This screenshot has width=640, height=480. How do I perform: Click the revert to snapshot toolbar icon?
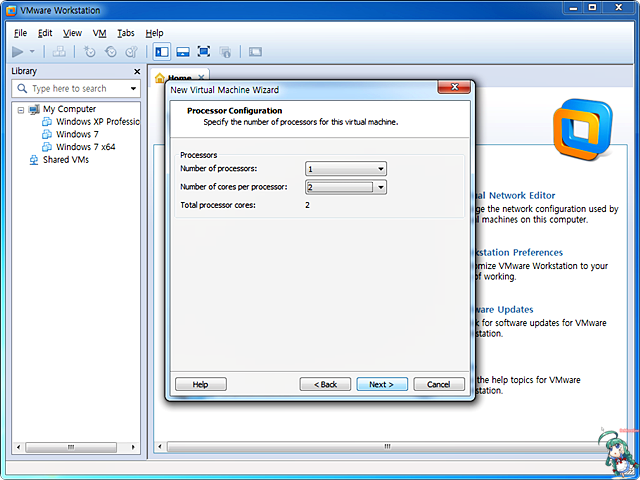click(x=111, y=52)
